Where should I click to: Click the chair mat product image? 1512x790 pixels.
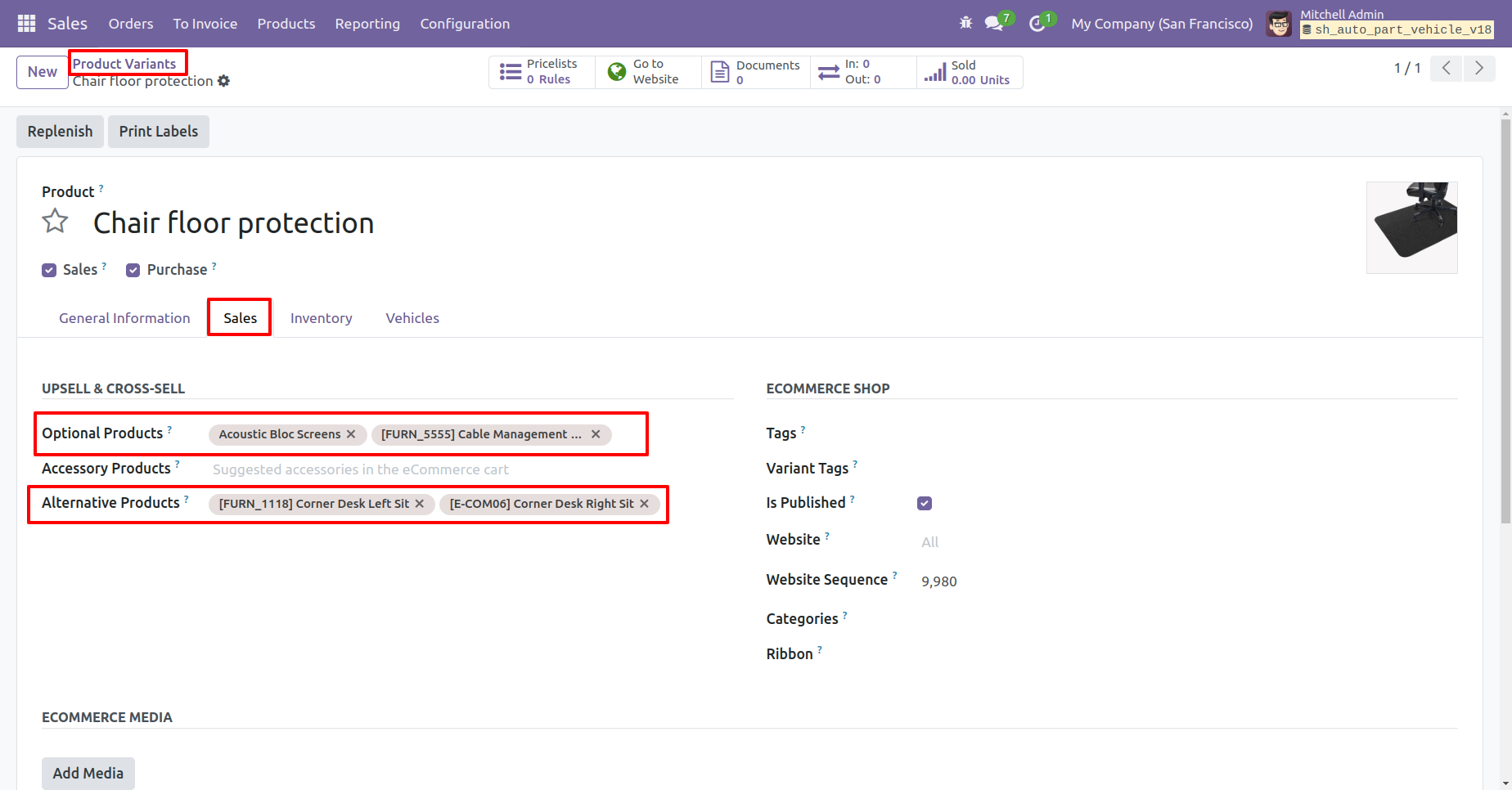click(x=1411, y=227)
